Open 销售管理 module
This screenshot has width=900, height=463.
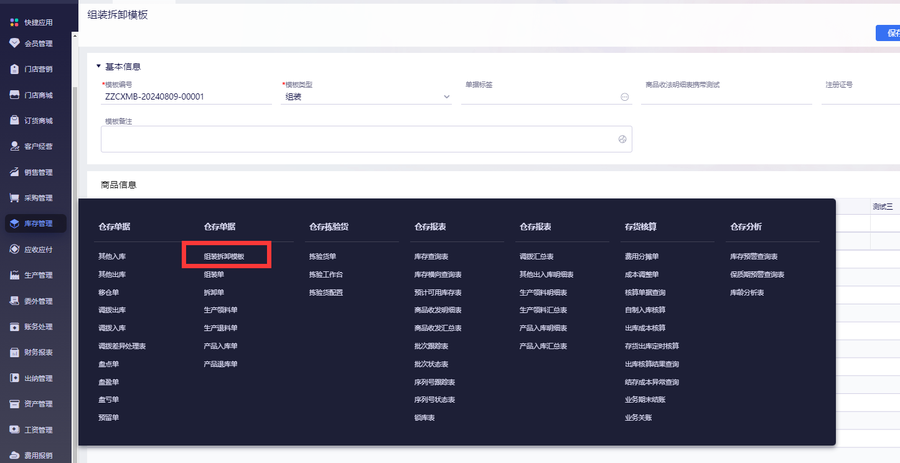coord(32,172)
